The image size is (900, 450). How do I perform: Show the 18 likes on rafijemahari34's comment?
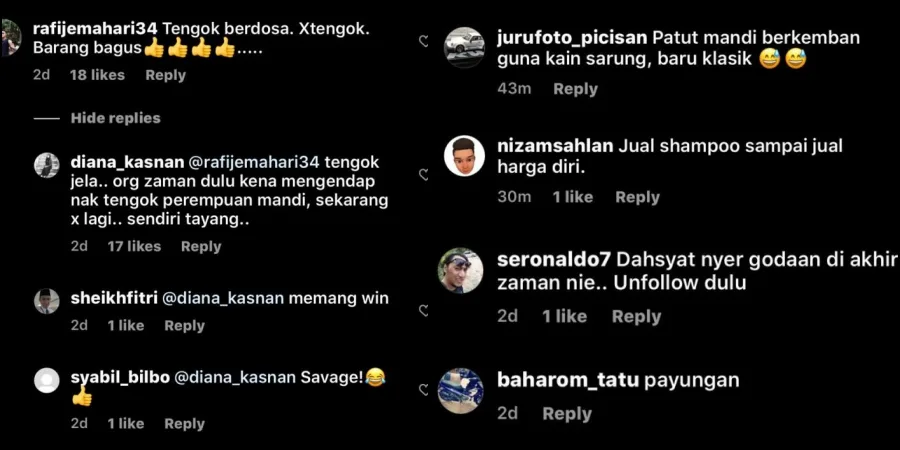point(97,75)
